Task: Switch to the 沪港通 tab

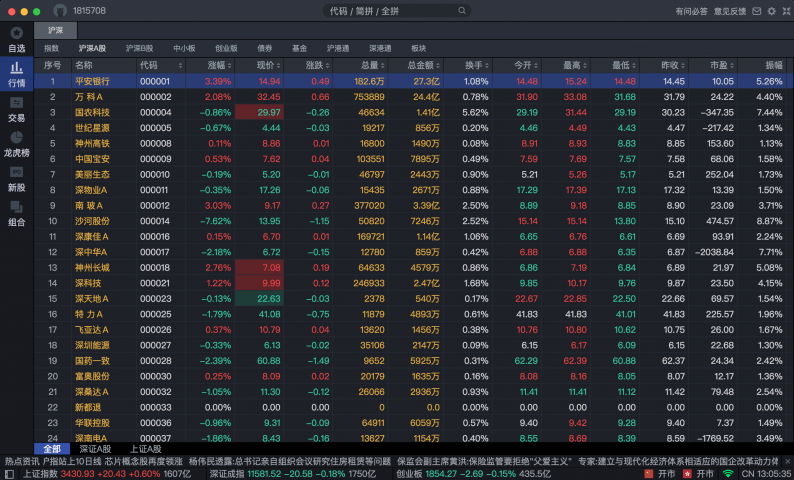Action: [x=338, y=48]
